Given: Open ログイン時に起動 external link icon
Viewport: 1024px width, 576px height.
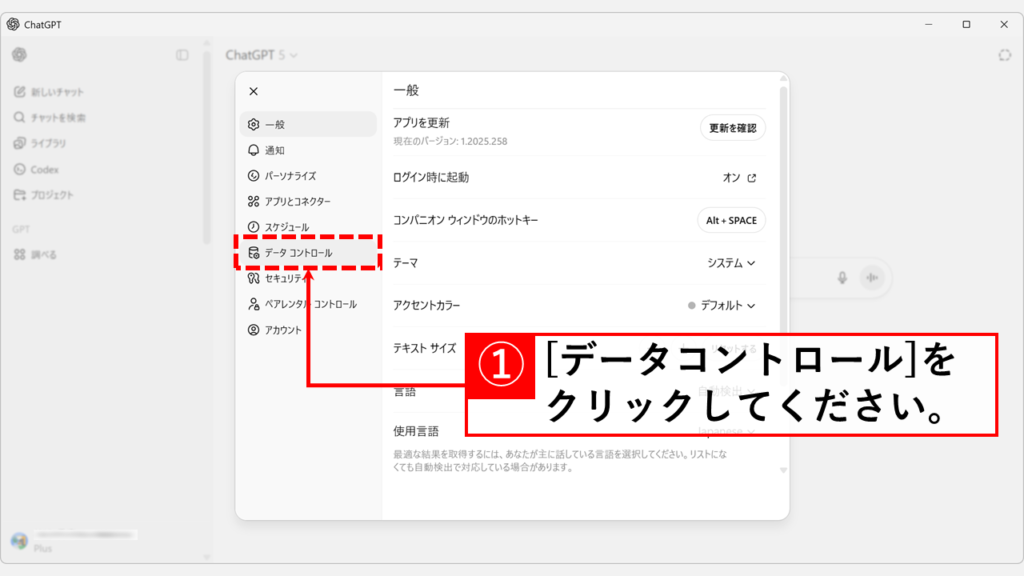Looking at the screenshot, I should coord(752,178).
